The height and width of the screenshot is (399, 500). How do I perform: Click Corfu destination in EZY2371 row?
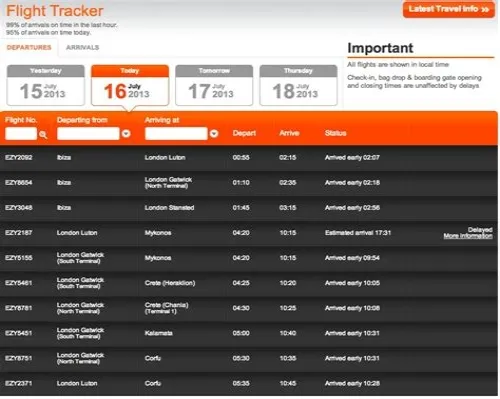coord(153,383)
